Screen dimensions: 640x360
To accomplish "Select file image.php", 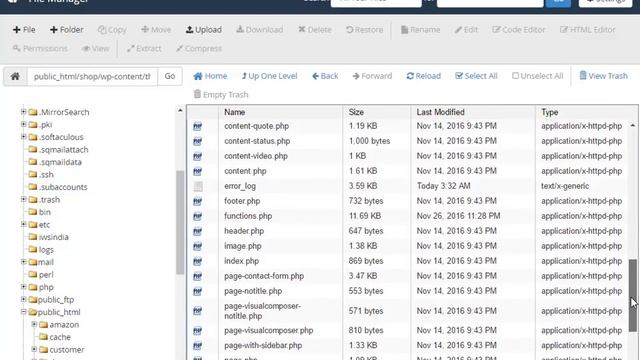I will coord(242,246).
